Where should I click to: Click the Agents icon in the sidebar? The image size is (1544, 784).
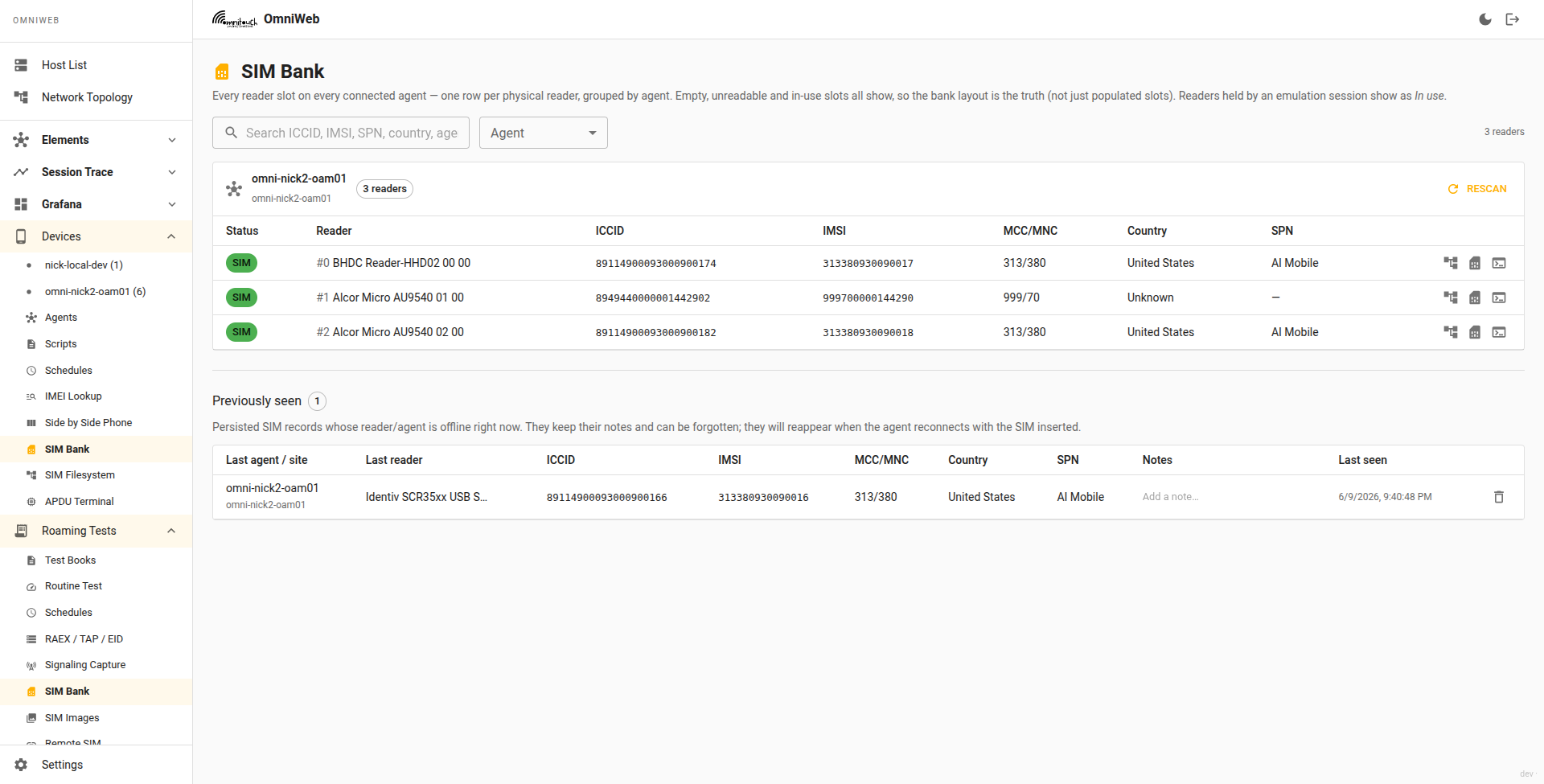(31, 318)
